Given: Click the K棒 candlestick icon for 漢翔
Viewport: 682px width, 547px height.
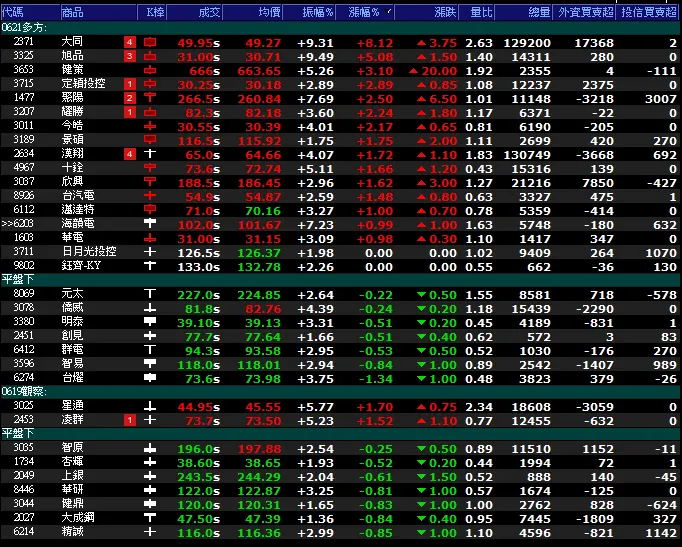Looking at the screenshot, I should coord(150,154).
